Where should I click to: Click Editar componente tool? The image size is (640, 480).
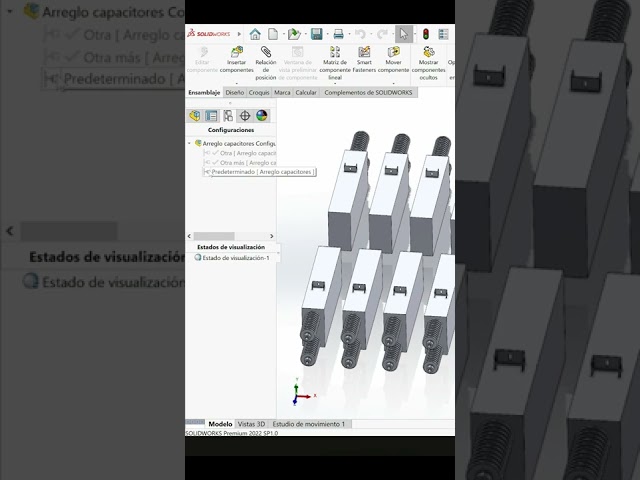[202, 60]
